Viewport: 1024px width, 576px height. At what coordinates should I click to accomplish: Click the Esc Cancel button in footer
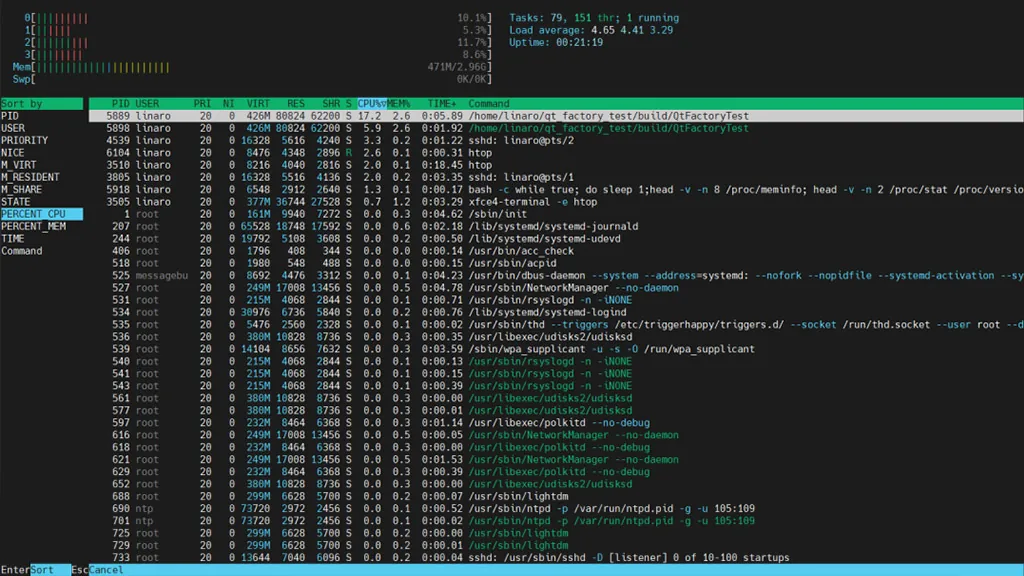click(97, 570)
